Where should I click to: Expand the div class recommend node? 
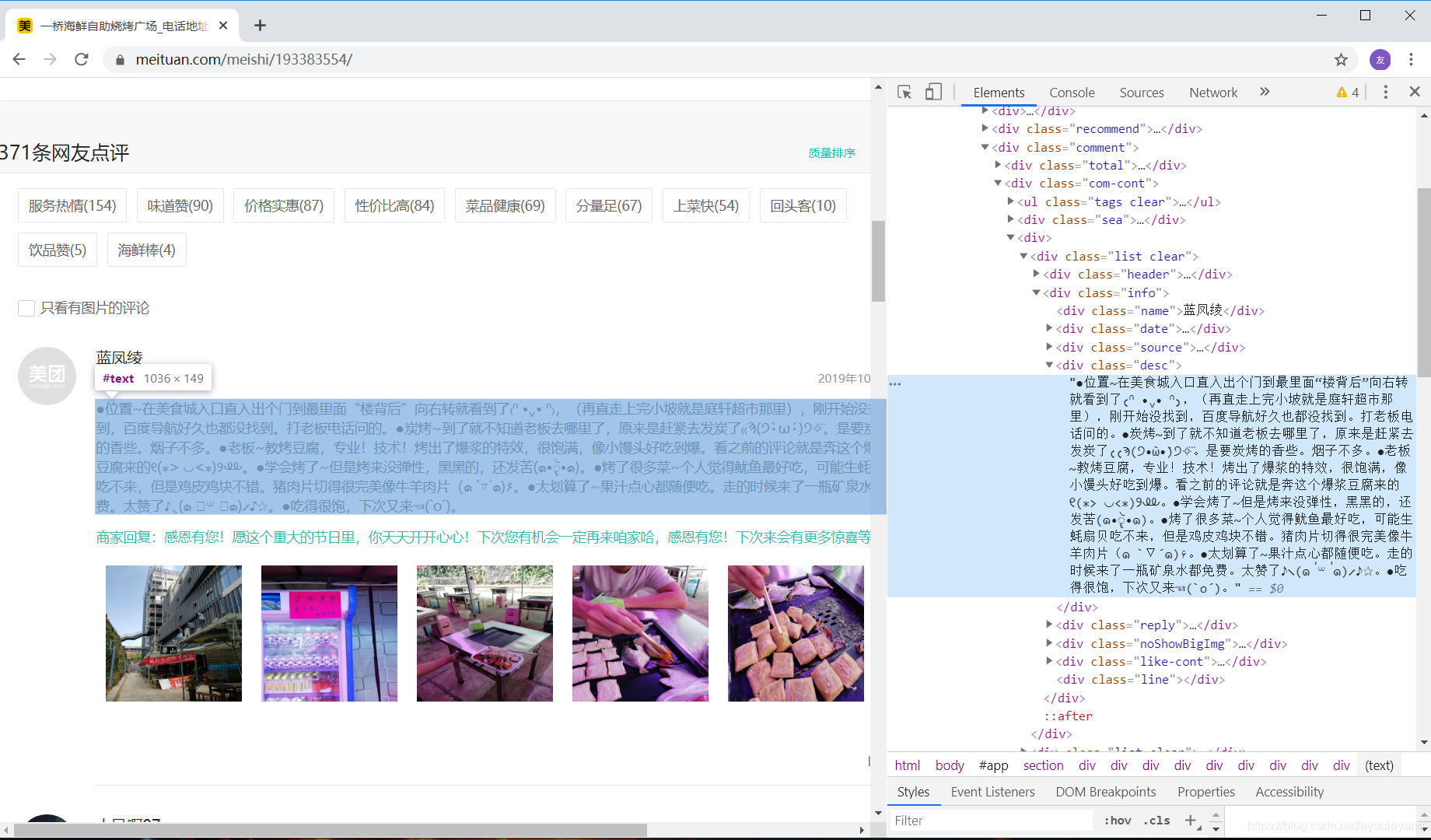(985, 128)
